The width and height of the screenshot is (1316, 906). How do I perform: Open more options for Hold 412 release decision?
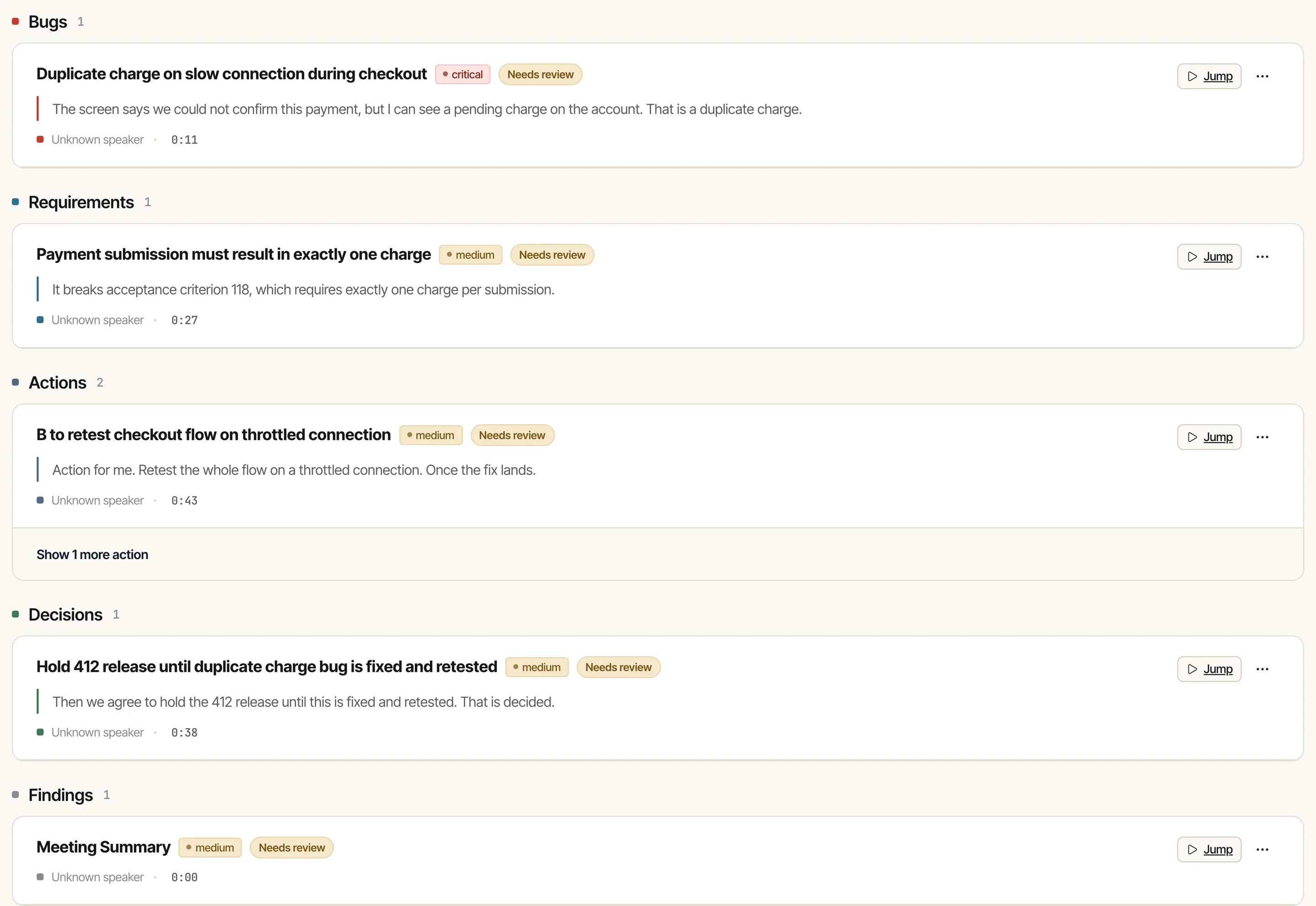point(1262,669)
